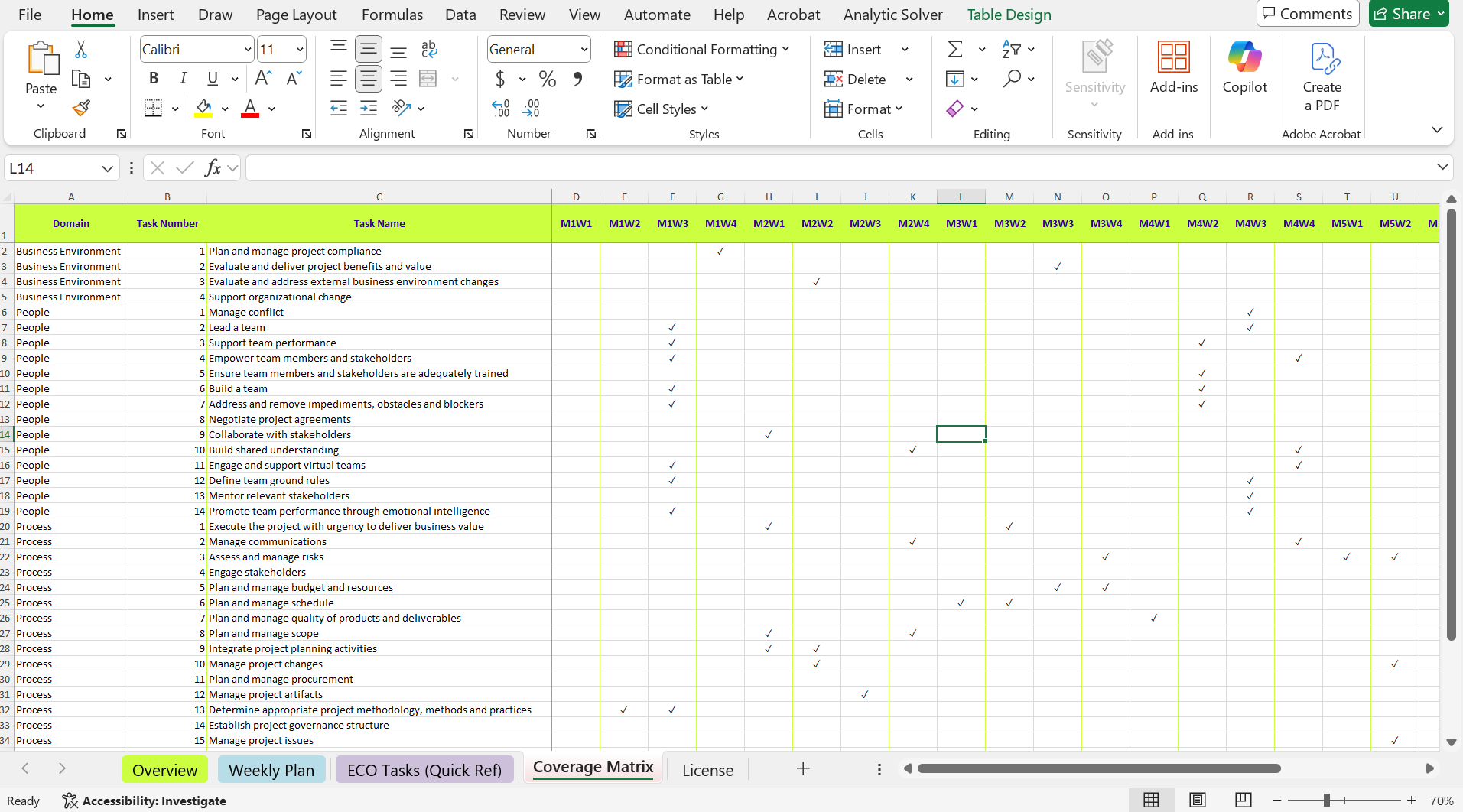Click the AutoSum sigma icon

(955, 50)
